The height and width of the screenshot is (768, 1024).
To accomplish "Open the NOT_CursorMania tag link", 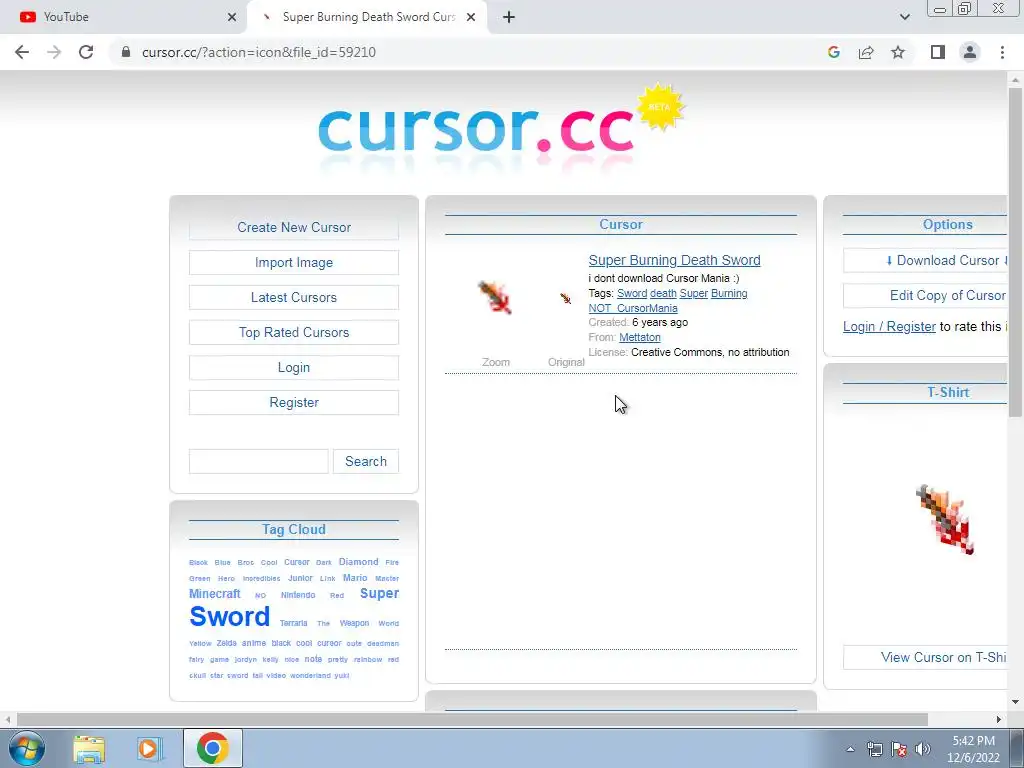I will point(633,308).
